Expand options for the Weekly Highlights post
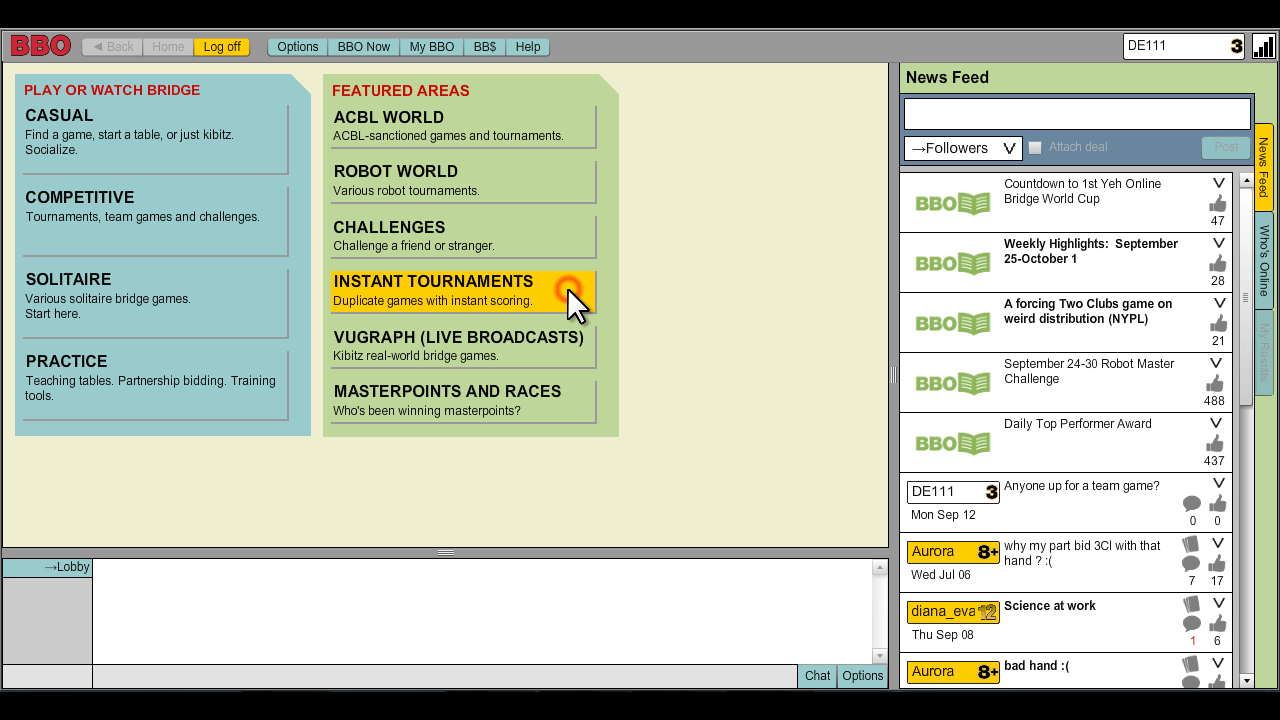This screenshot has width=1280, height=720. 1219,243
